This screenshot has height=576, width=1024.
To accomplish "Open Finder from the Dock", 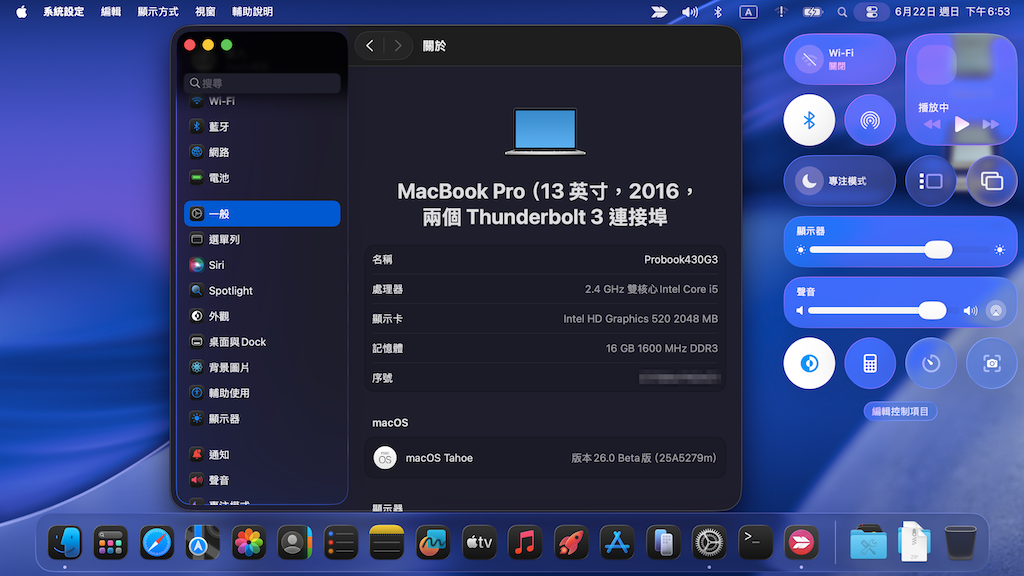I will [x=65, y=543].
